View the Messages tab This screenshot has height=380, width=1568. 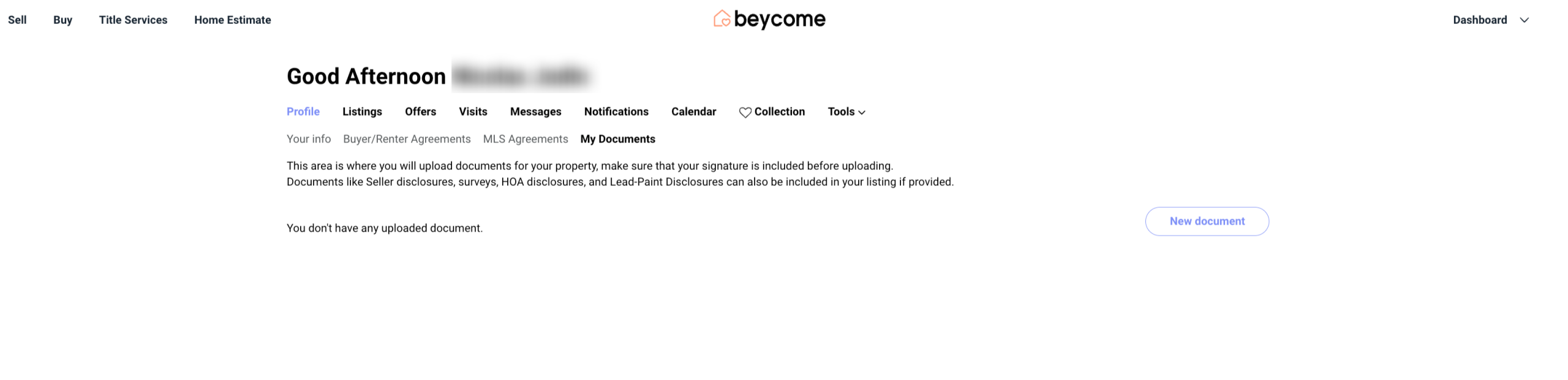pyautogui.click(x=535, y=112)
